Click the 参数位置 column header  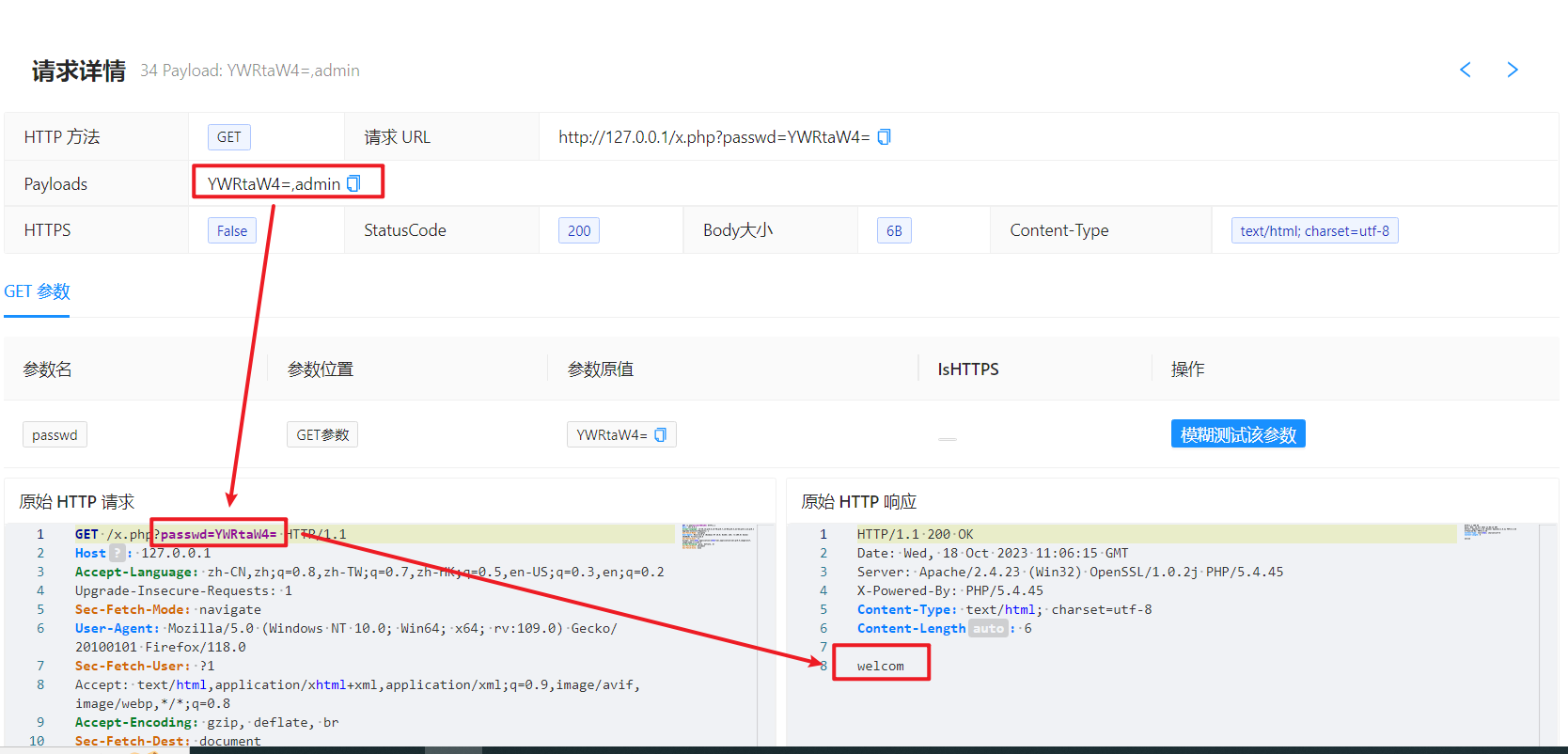tap(321, 369)
